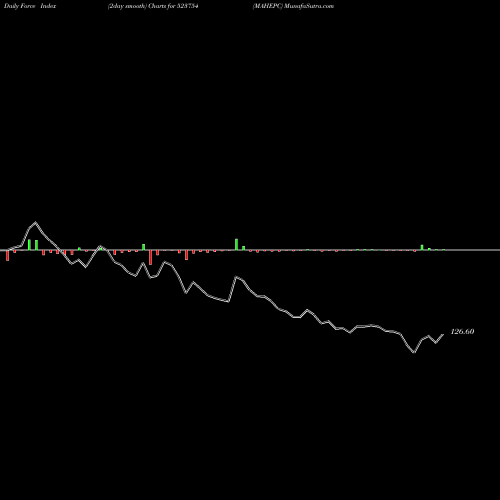Click the tallest green bar near chart middle

coord(236,244)
